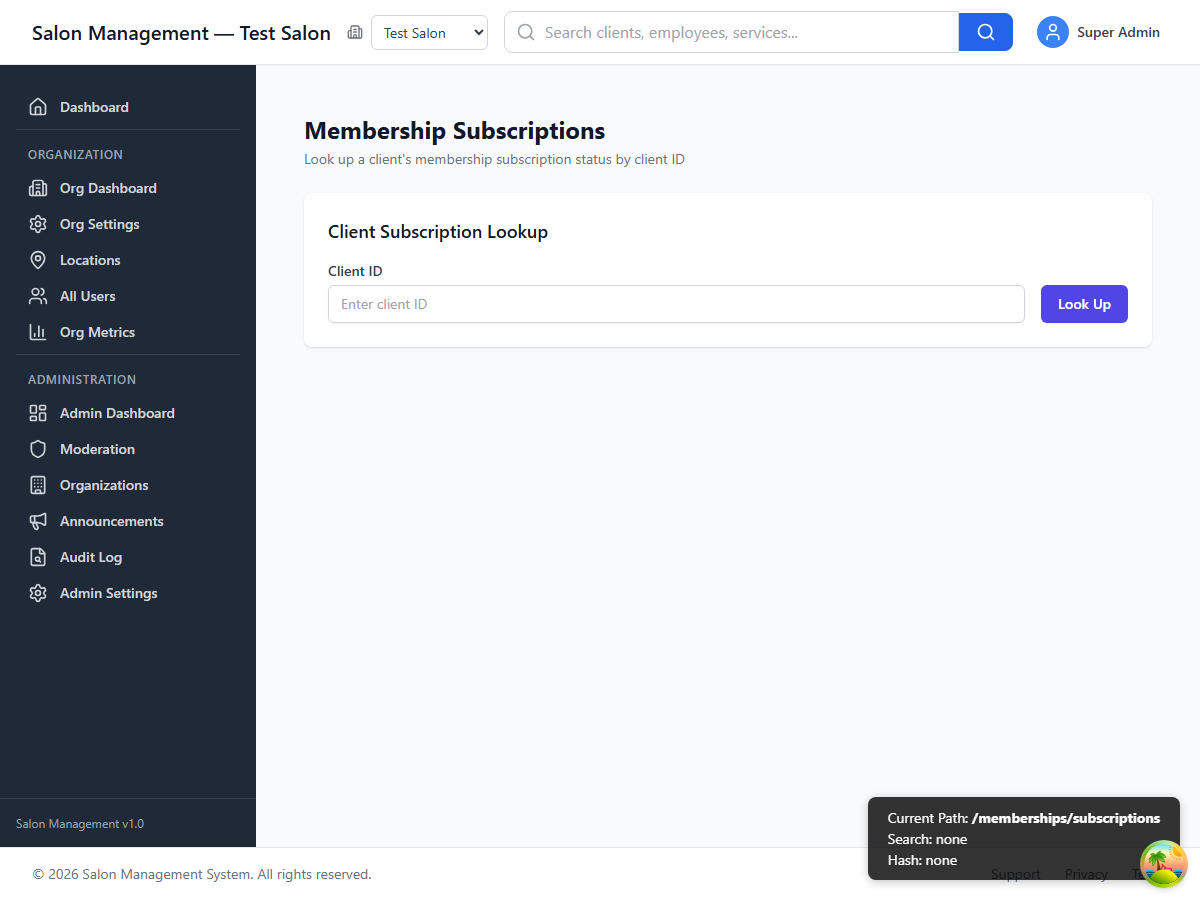Image resolution: width=1200 pixels, height=900 pixels.
Task: Click the Enter client ID input field
Action: coord(676,304)
